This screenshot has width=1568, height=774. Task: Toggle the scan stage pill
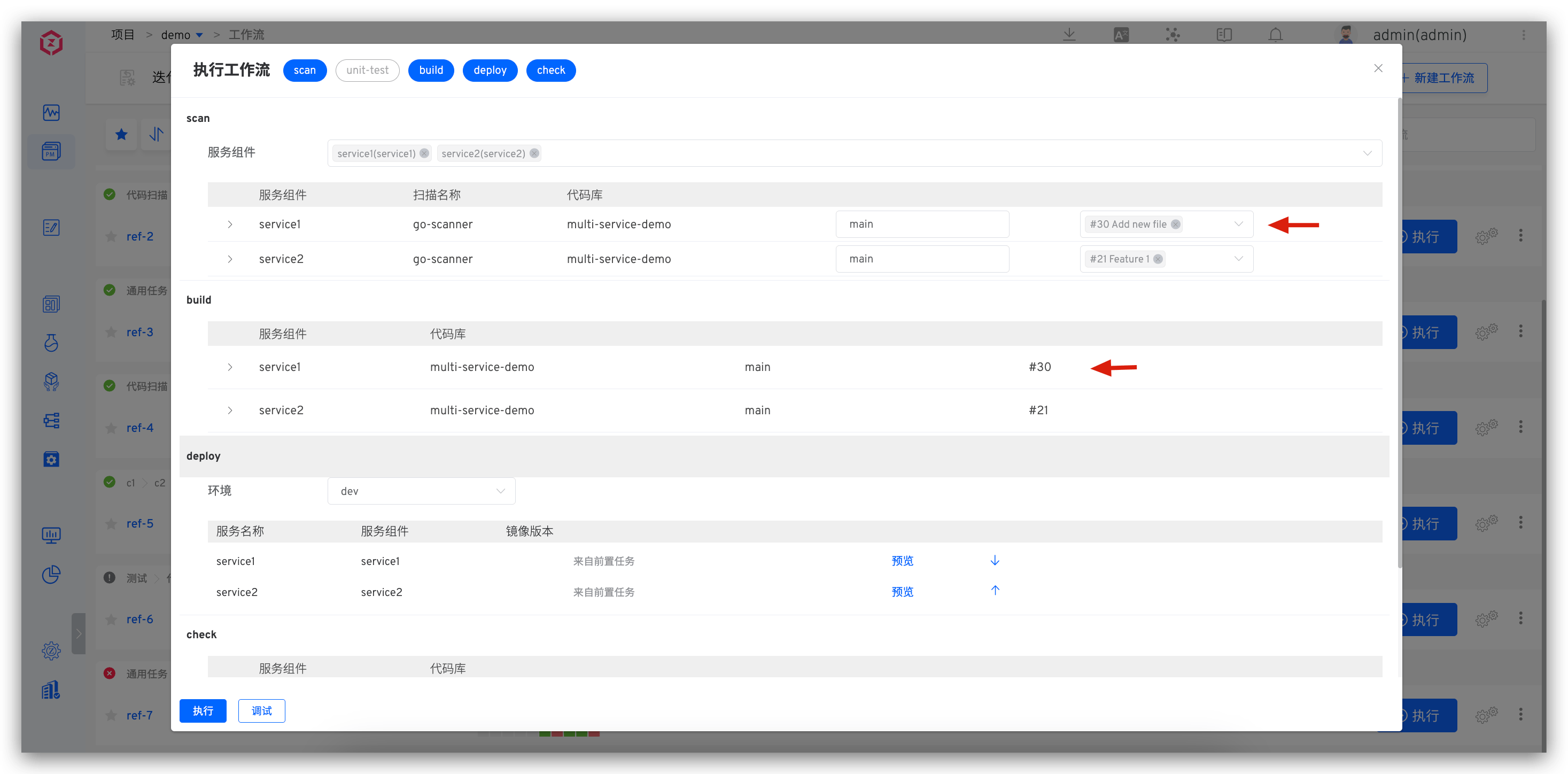(x=305, y=70)
